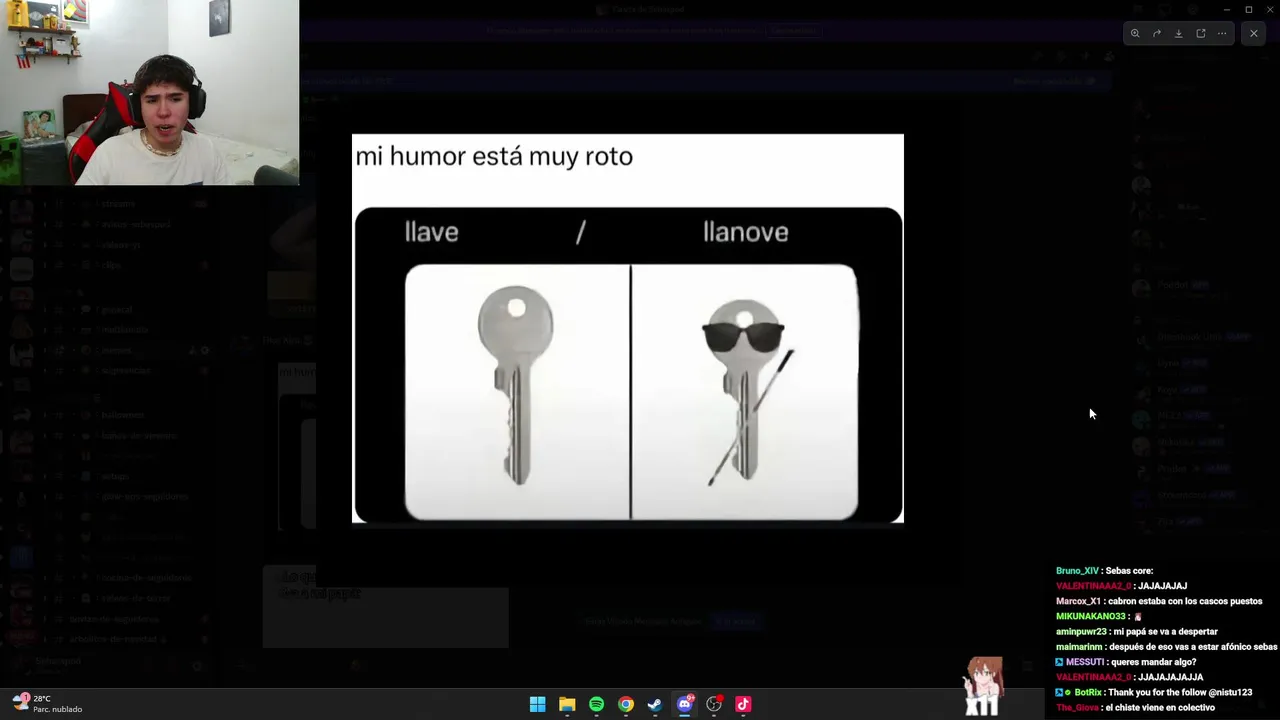
Task: Select MIKUNAKANO33 chat message
Action: pos(1098,617)
